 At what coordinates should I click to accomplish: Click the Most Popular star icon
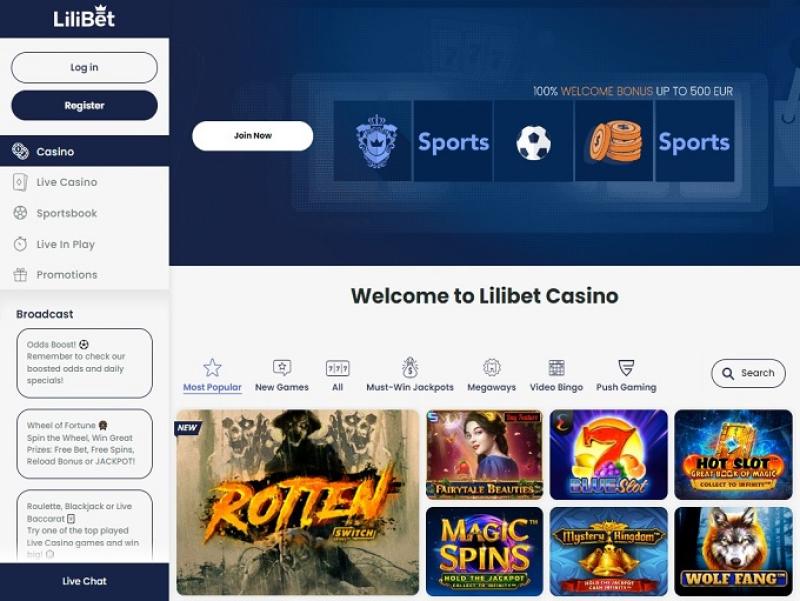coord(212,367)
